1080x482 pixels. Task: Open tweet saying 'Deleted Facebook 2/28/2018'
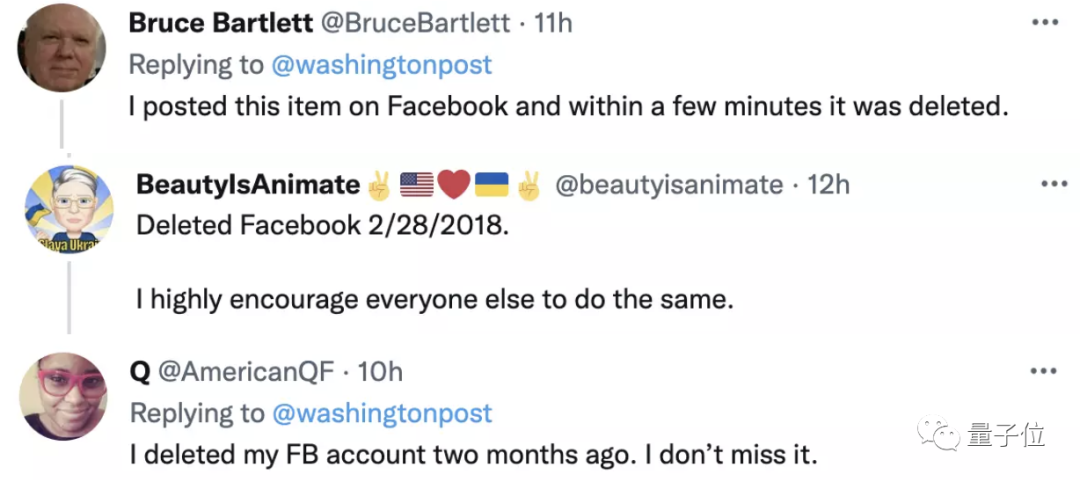point(322,225)
